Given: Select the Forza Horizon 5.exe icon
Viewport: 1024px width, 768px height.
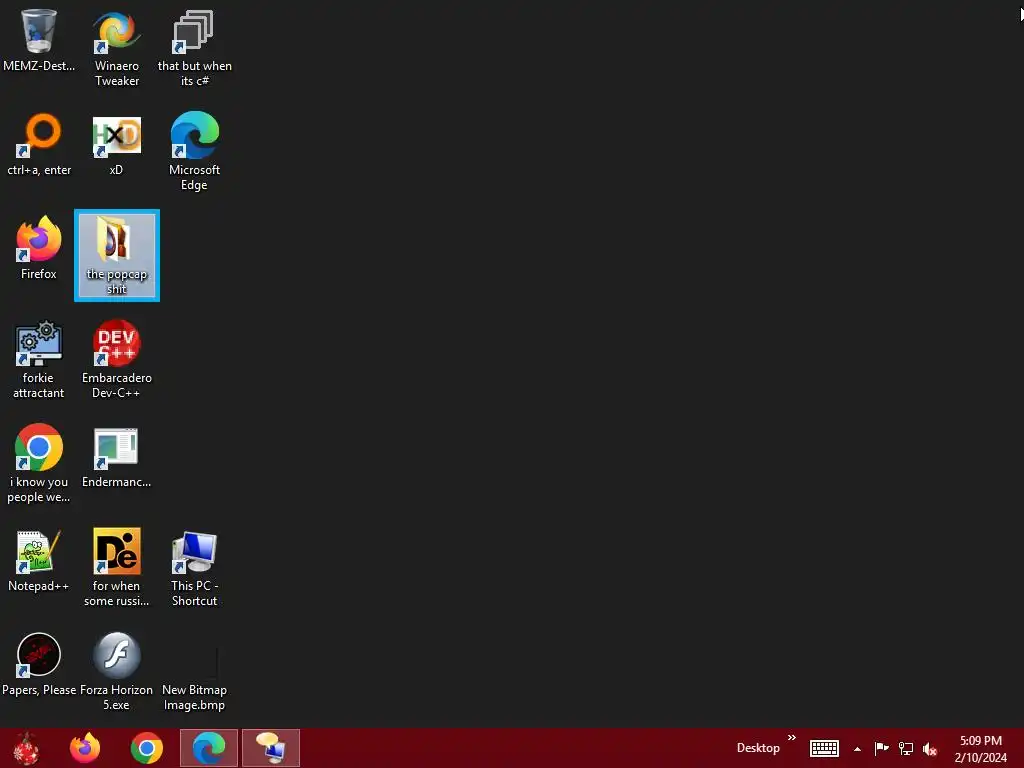Looking at the screenshot, I should pyautogui.click(x=116, y=671).
